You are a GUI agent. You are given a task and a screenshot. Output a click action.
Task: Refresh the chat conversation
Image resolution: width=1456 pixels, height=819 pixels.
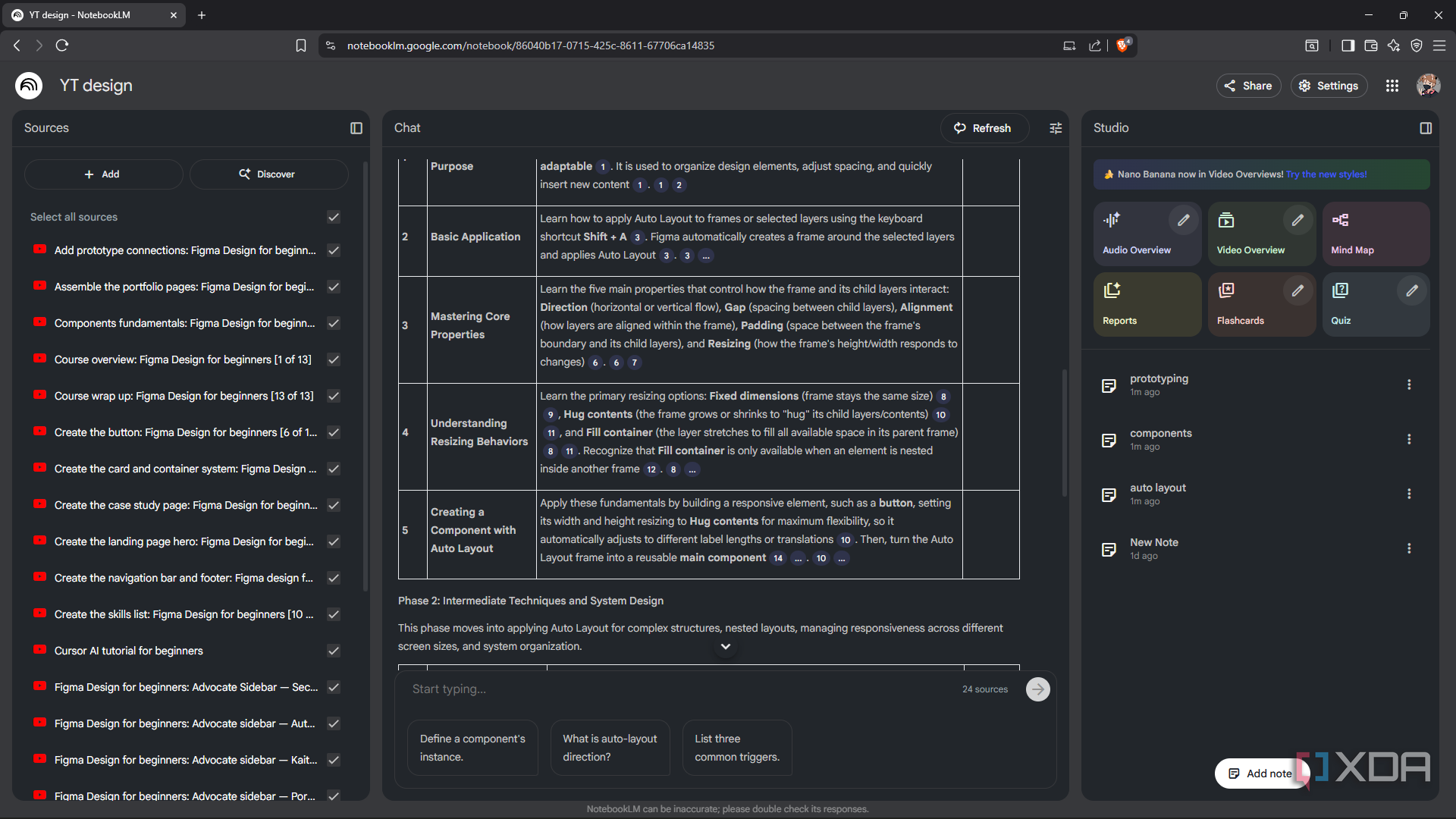[984, 128]
